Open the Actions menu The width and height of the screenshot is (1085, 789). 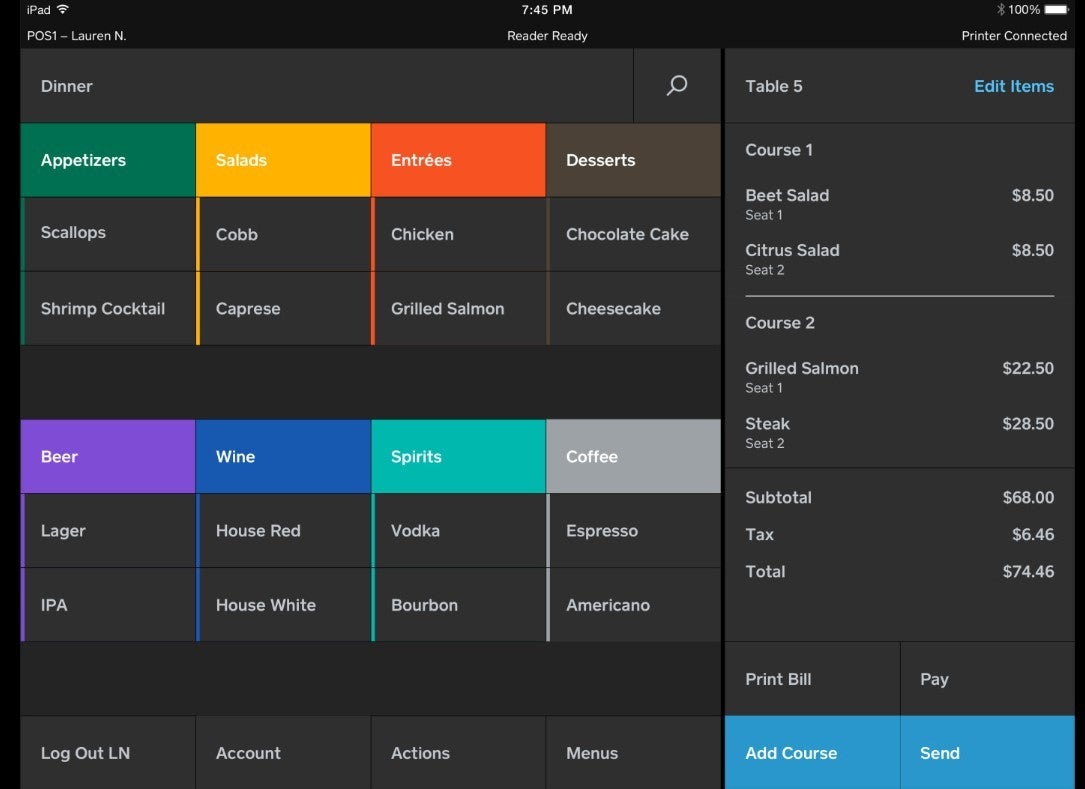click(458, 753)
